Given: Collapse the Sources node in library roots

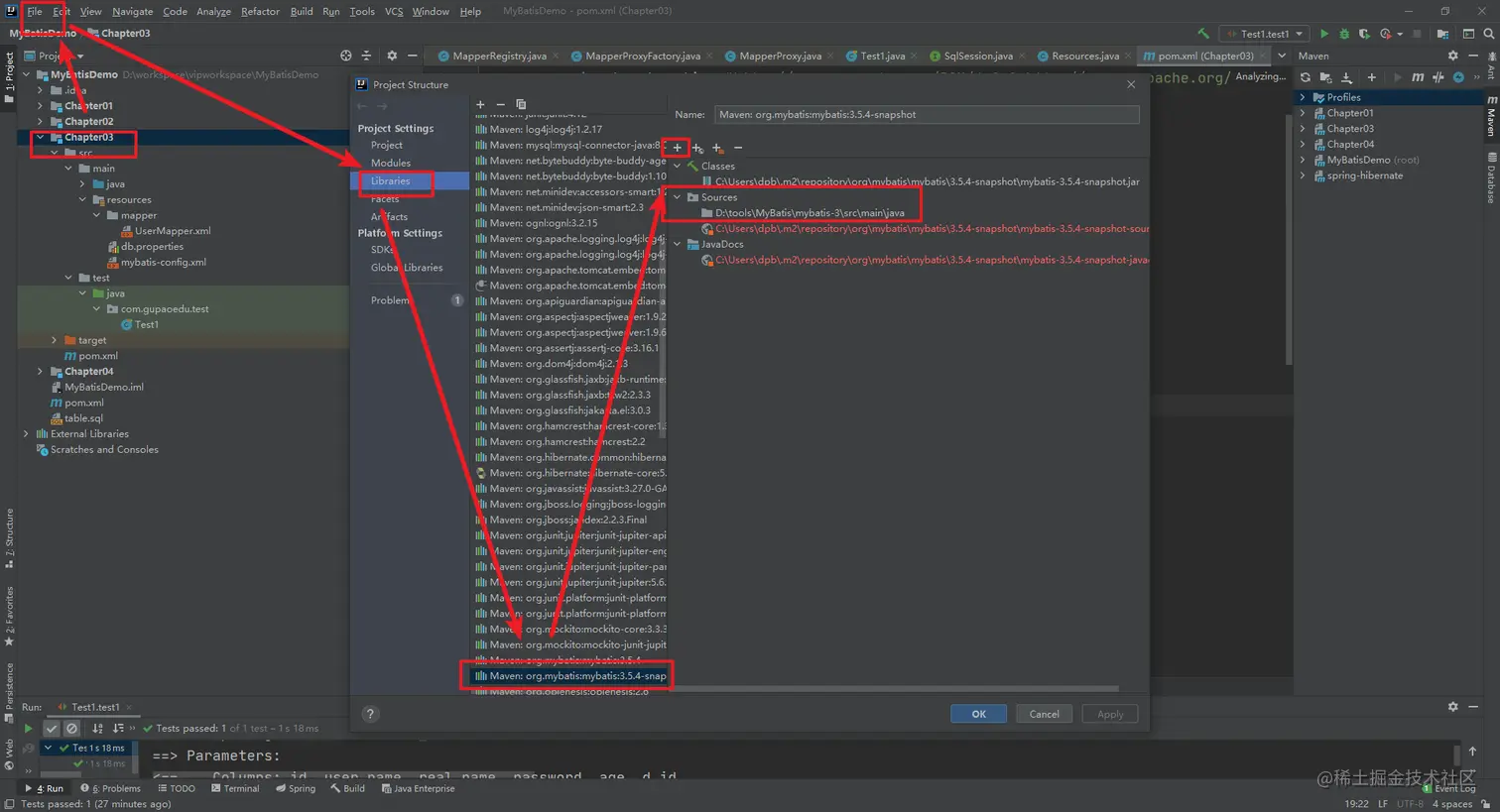Looking at the screenshot, I should point(678,197).
